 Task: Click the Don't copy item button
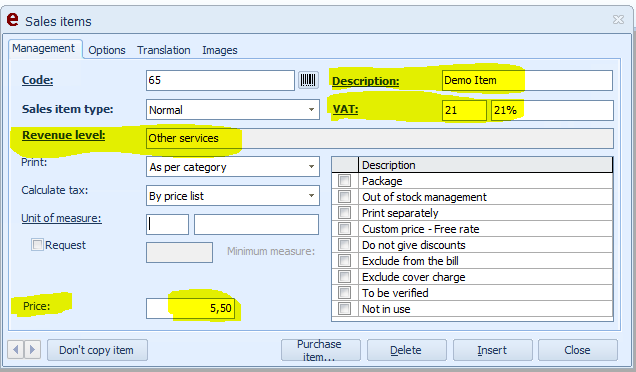tap(97, 350)
